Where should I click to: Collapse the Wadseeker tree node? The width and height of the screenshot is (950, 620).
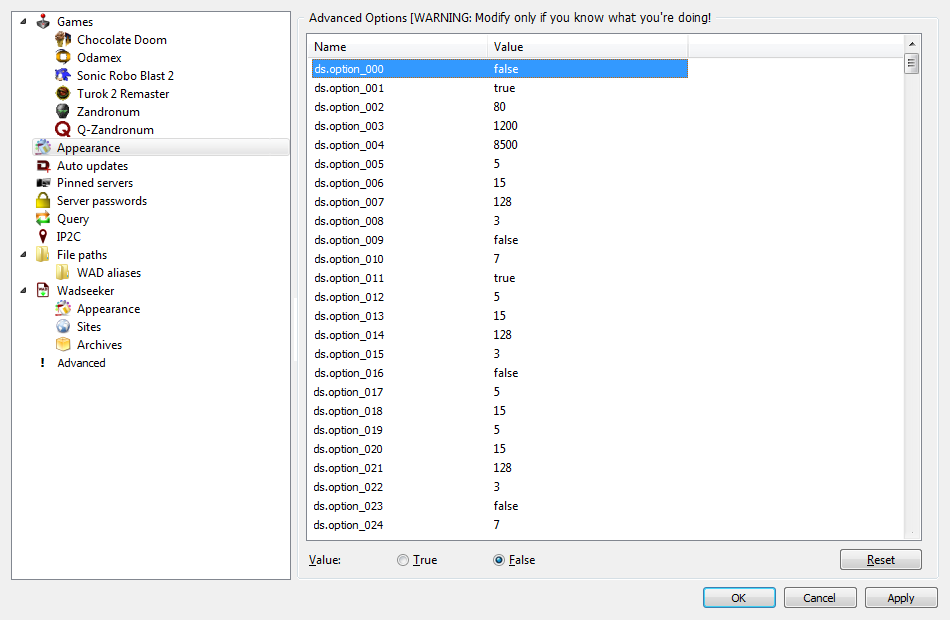coord(23,291)
